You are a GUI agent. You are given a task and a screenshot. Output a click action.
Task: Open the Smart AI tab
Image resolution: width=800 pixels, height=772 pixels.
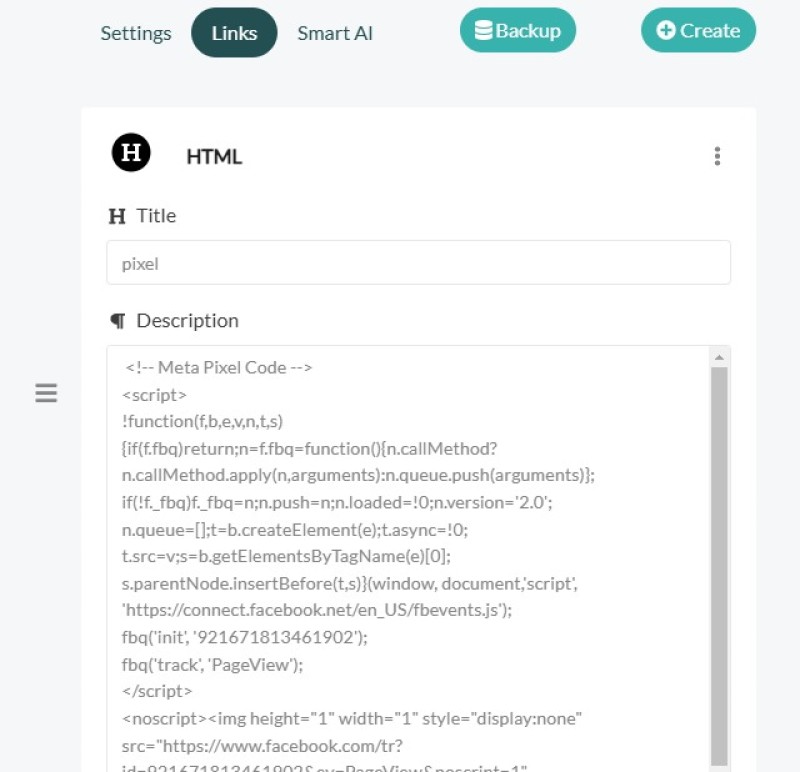click(x=335, y=34)
